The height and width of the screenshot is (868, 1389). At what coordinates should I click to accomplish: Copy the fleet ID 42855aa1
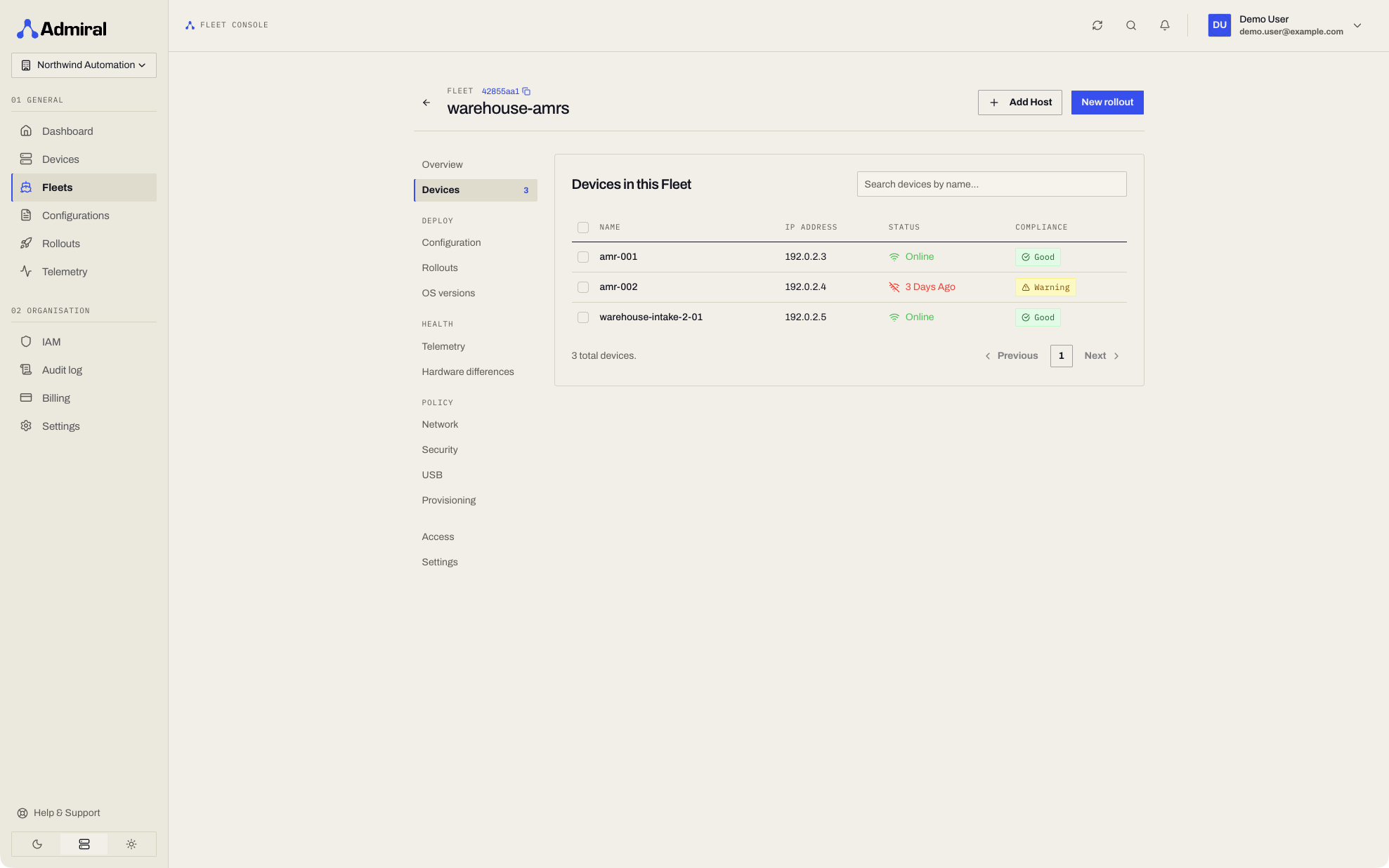(526, 91)
